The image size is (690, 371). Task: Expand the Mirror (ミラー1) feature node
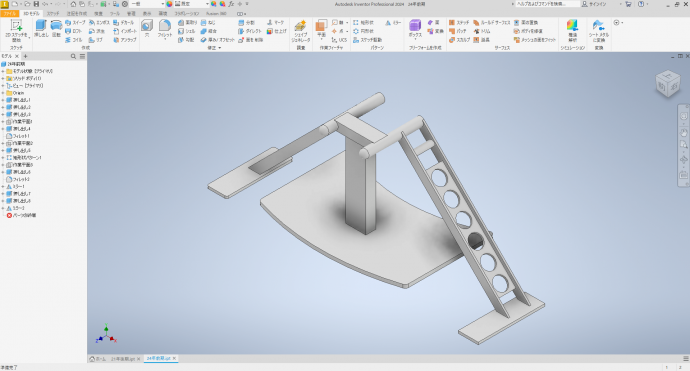click(3, 187)
